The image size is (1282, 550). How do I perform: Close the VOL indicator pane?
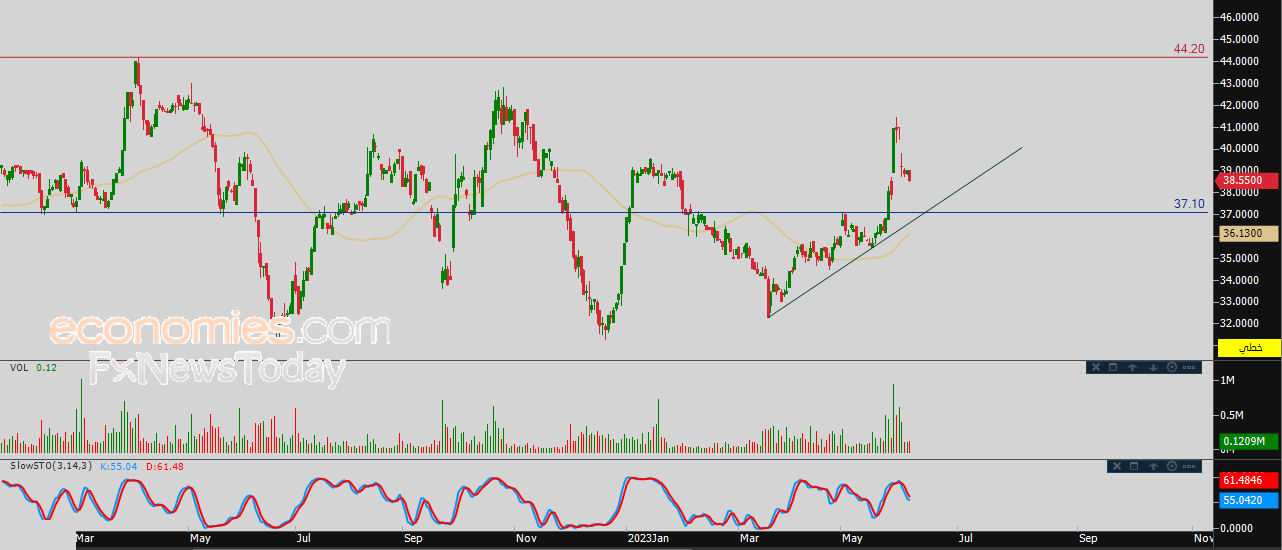click(x=1096, y=367)
